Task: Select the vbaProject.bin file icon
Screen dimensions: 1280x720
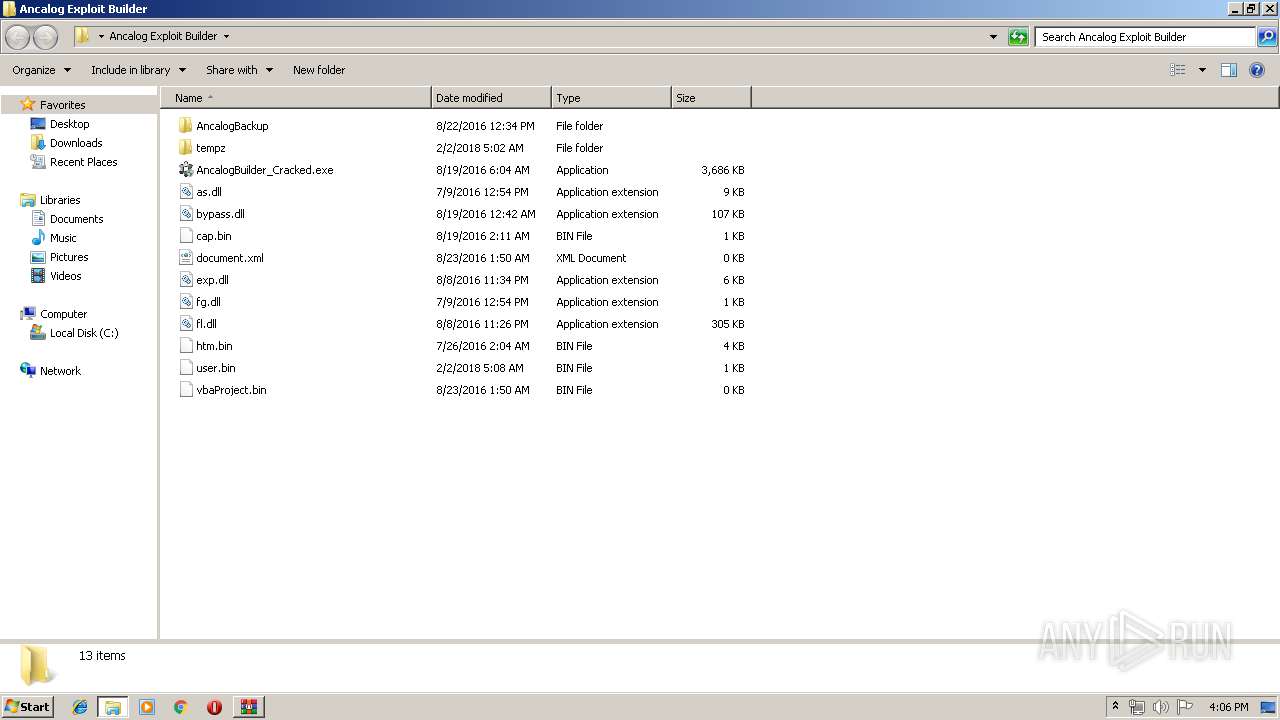Action: [x=185, y=390]
